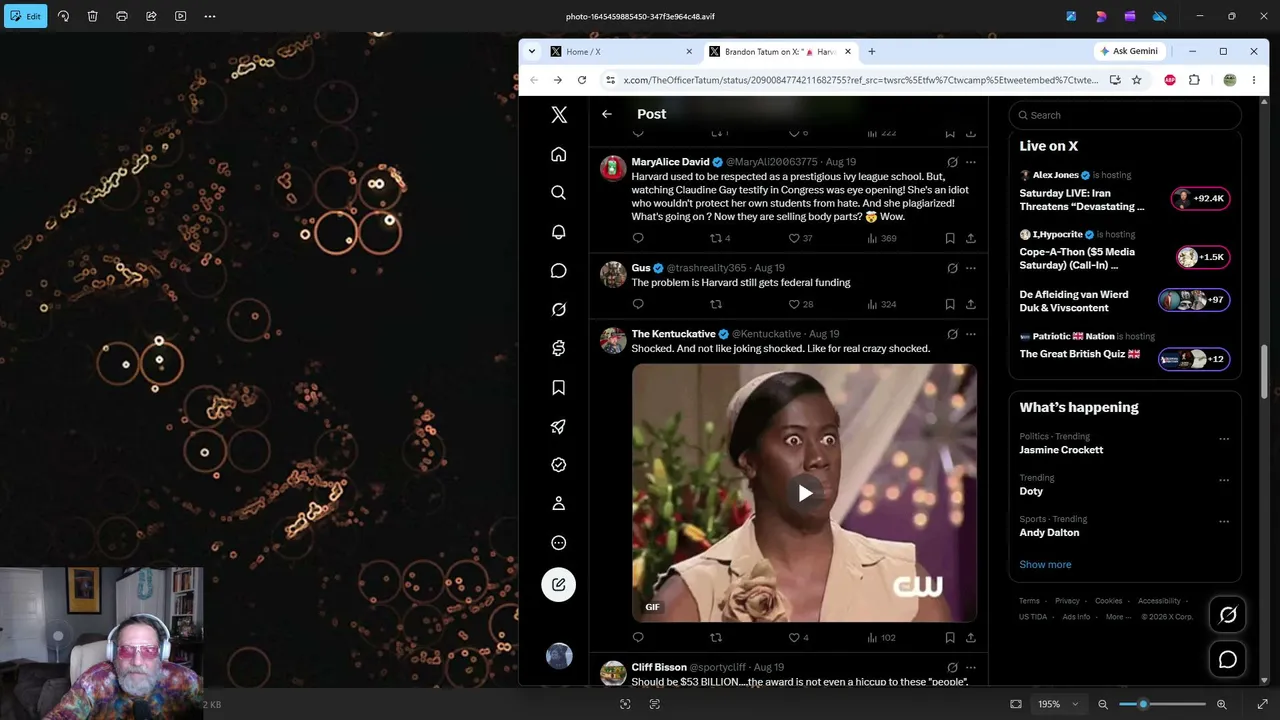Screen dimensions: 1280x720
Task: Open more options for Jasmine Crockett trend
Action: pyautogui.click(x=1224, y=439)
